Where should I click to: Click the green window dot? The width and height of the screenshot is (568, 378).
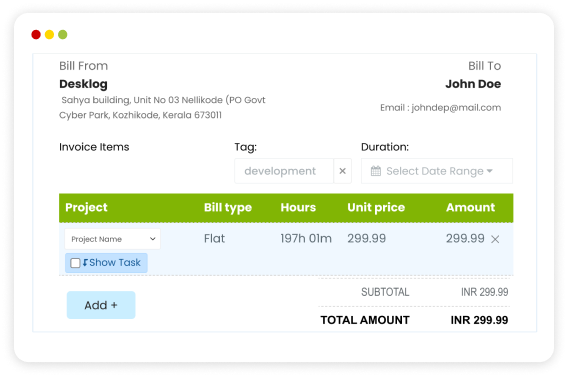pos(63,34)
